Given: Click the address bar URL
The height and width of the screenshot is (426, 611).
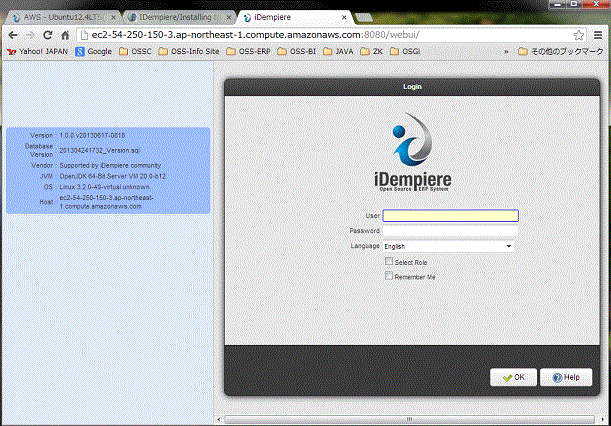Looking at the screenshot, I should click(255, 35).
